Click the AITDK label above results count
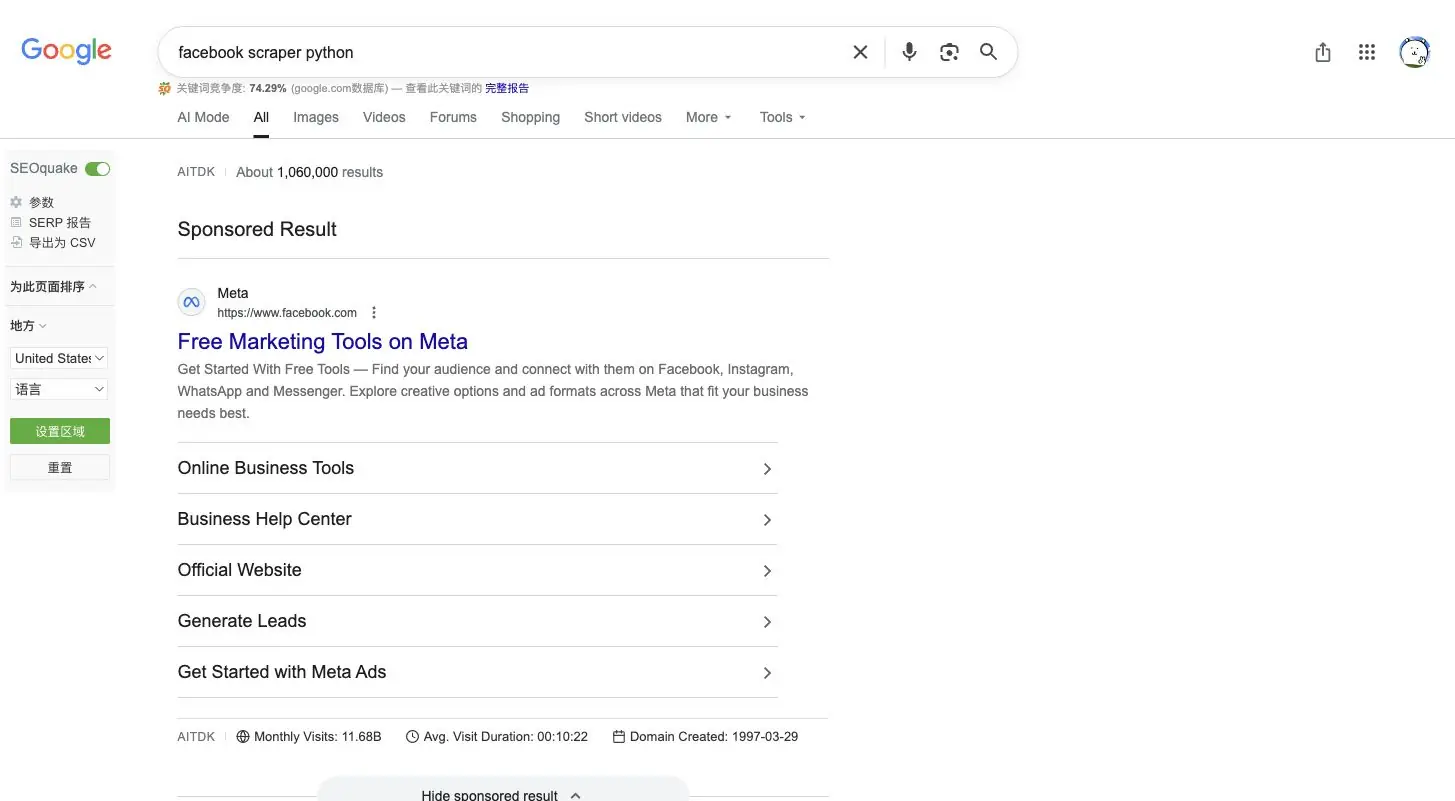Screen dimensions: 1455x801 point(196,172)
